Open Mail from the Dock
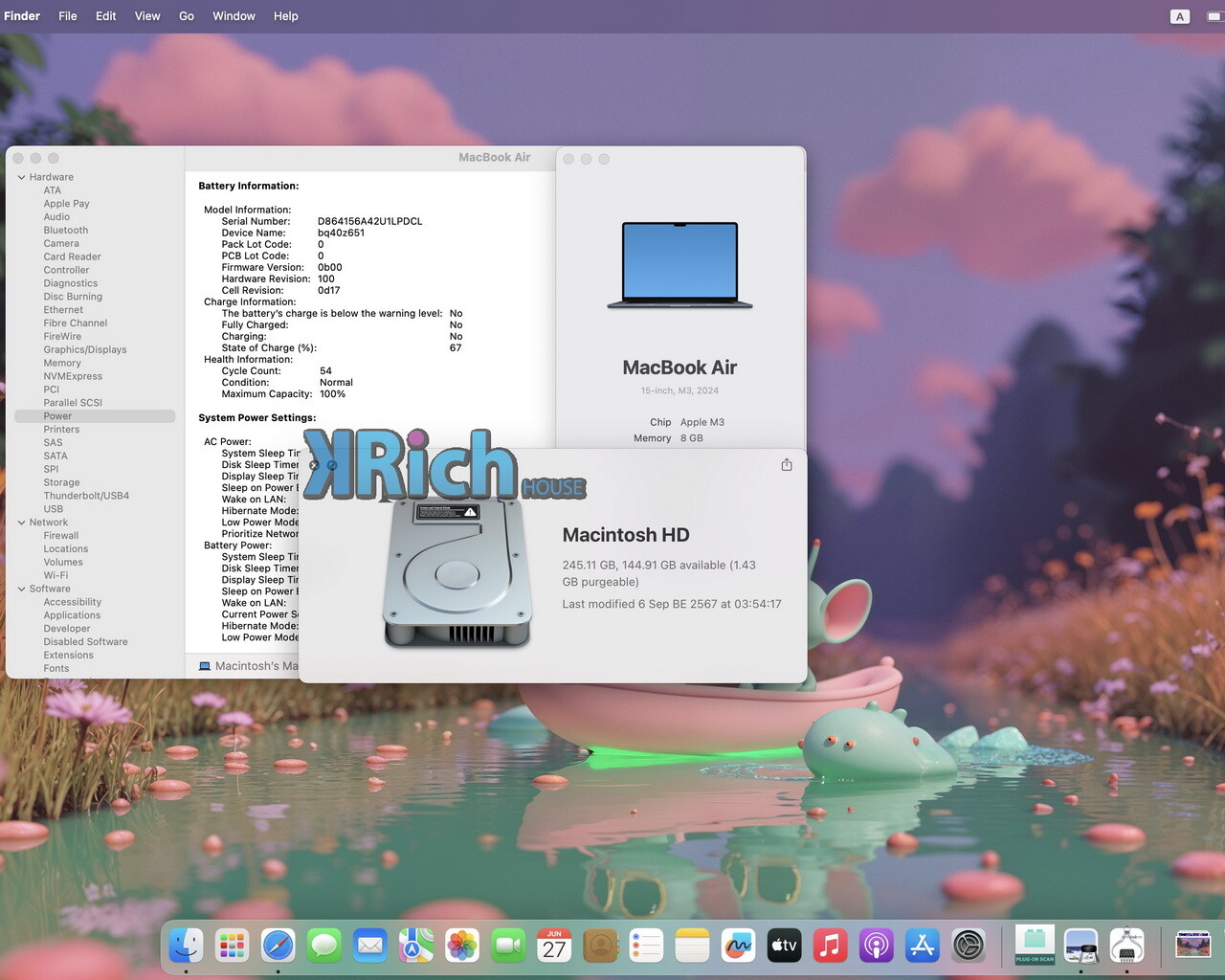The height and width of the screenshot is (980, 1225). (x=369, y=947)
